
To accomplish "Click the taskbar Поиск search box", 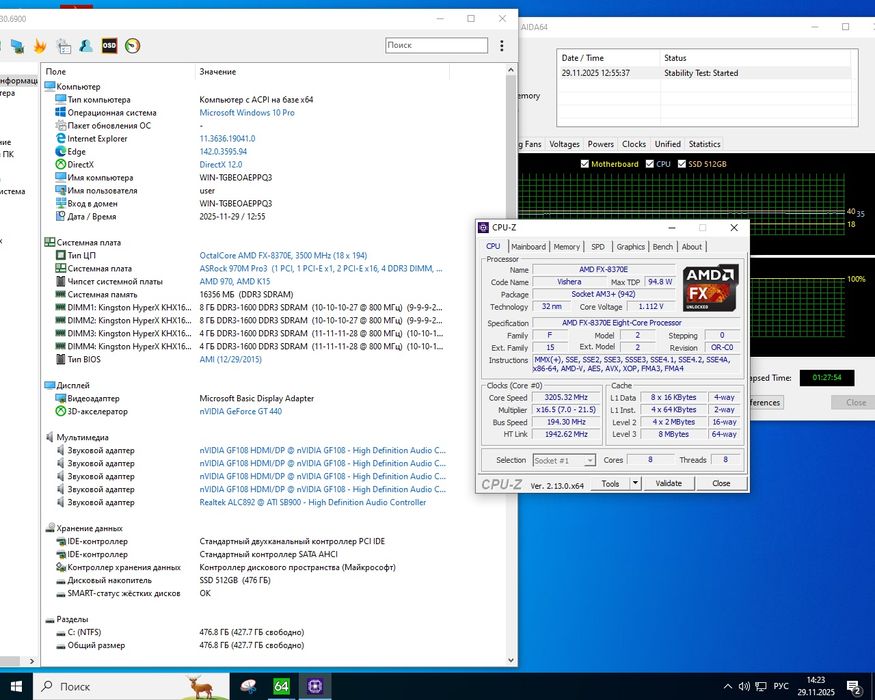I will [x=132, y=686].
